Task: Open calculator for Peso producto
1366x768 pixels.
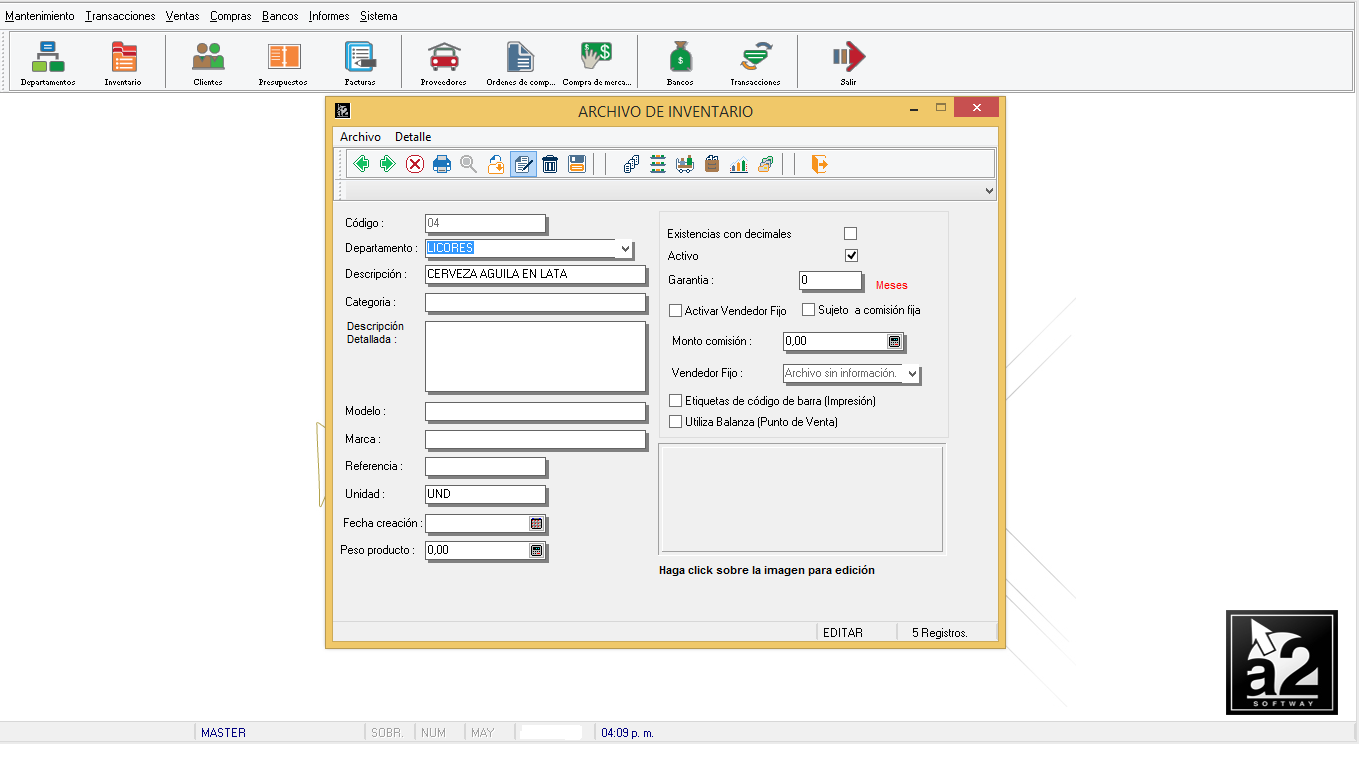Action: click(536, 550)
